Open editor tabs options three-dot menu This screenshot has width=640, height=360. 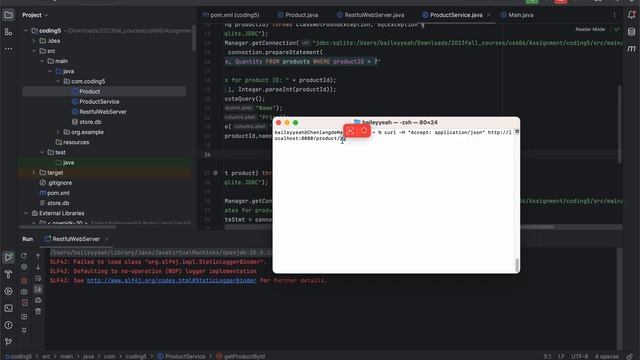click(x=614, y=15)
